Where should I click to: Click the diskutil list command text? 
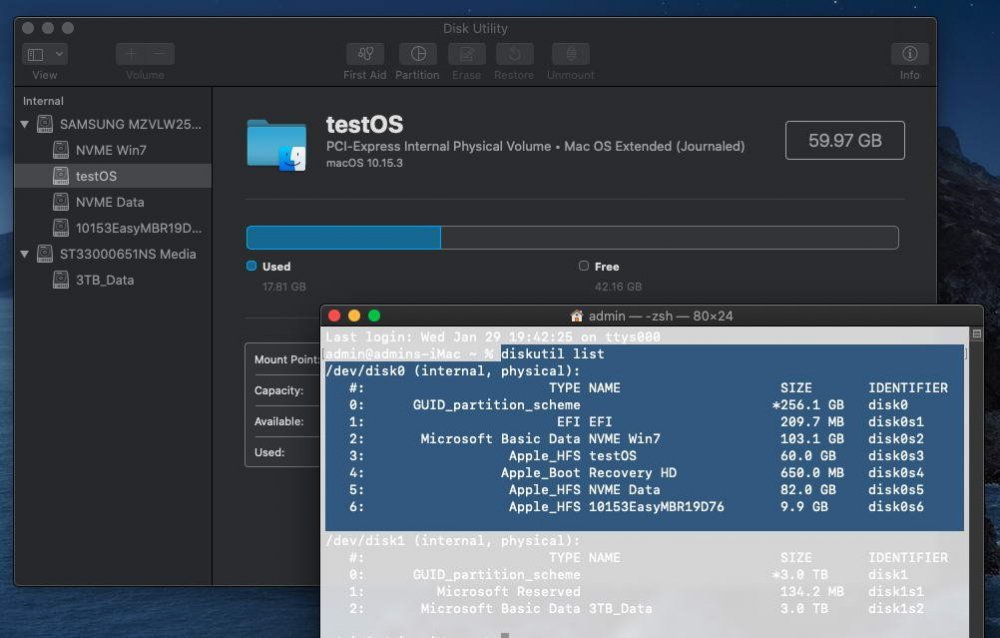tap(552, 354)
